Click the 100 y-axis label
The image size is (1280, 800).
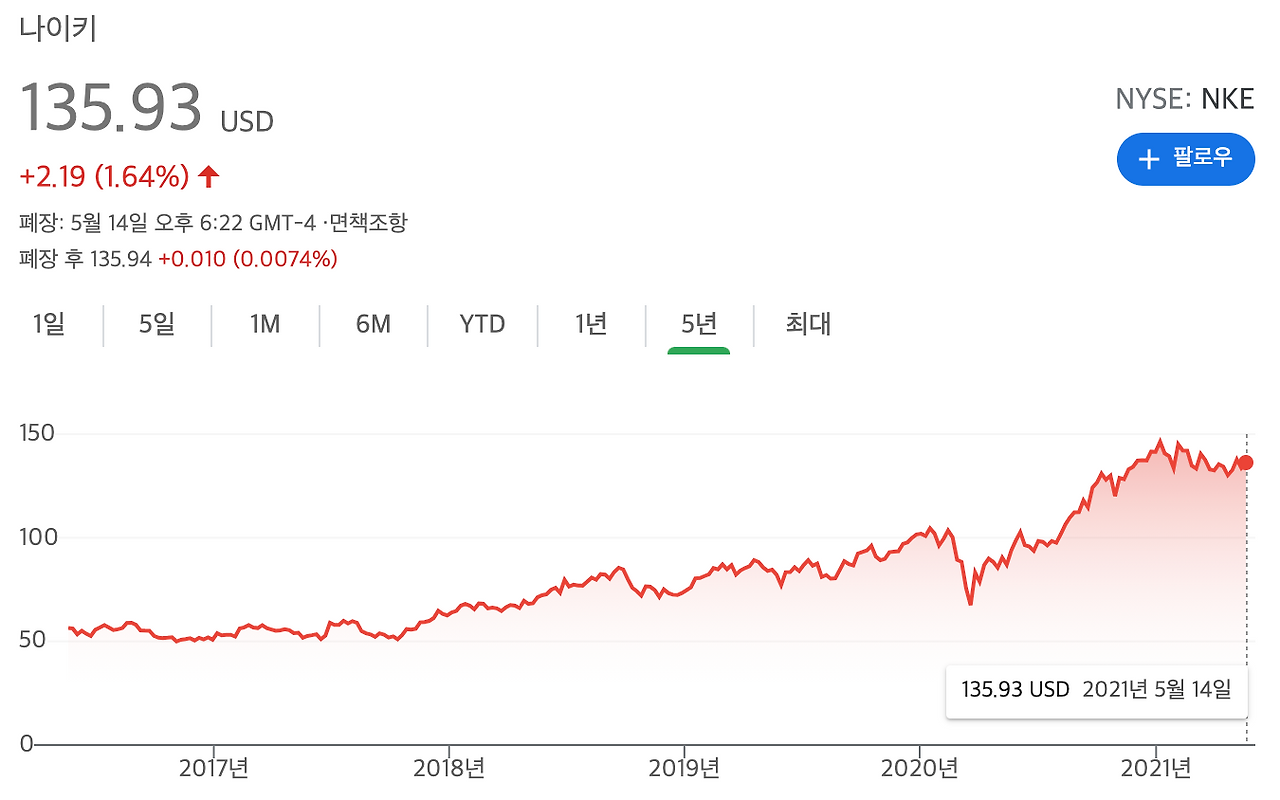click(x=38, y=537)
